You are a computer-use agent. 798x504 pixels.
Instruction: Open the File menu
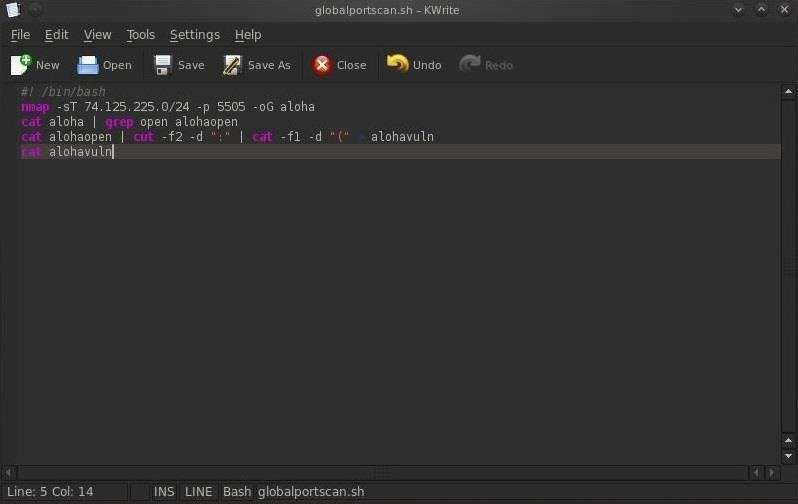[20, 34]
